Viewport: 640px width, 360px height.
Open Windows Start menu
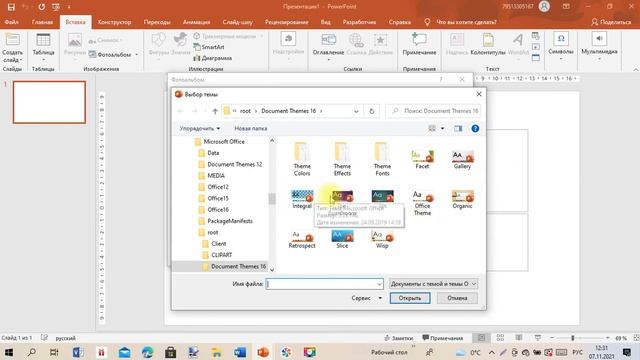[x=9, y=352]
